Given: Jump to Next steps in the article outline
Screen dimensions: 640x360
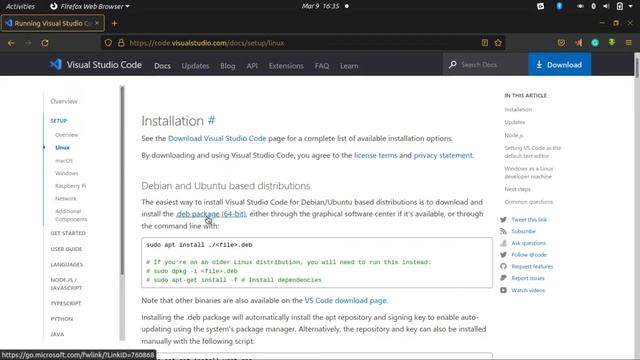Looking at the screenshot, I should pos(517,189).
